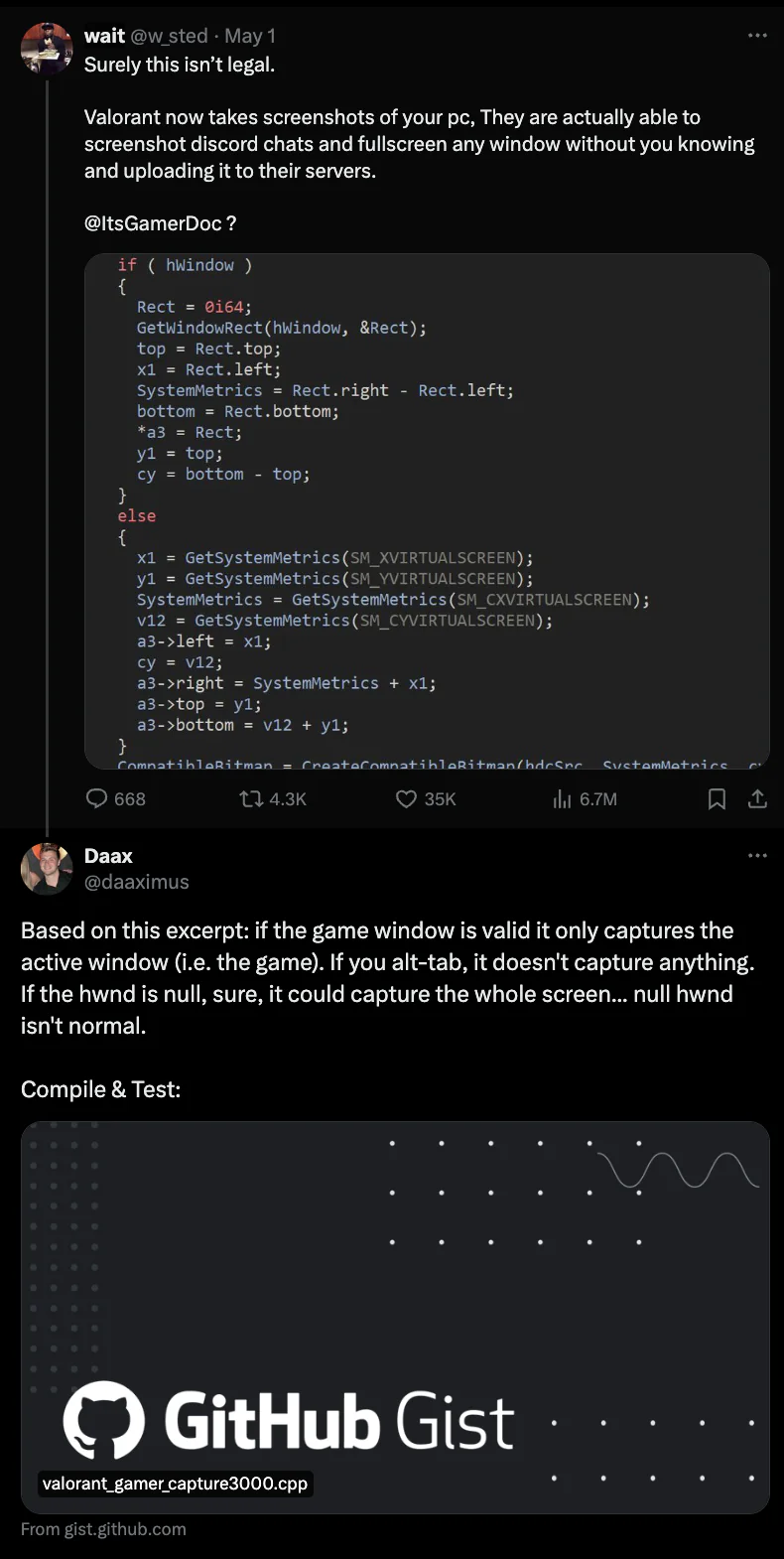View analytics showing 6.7M views
Image resolution: width=784 pixels, height=1559 pixels.
585,799
